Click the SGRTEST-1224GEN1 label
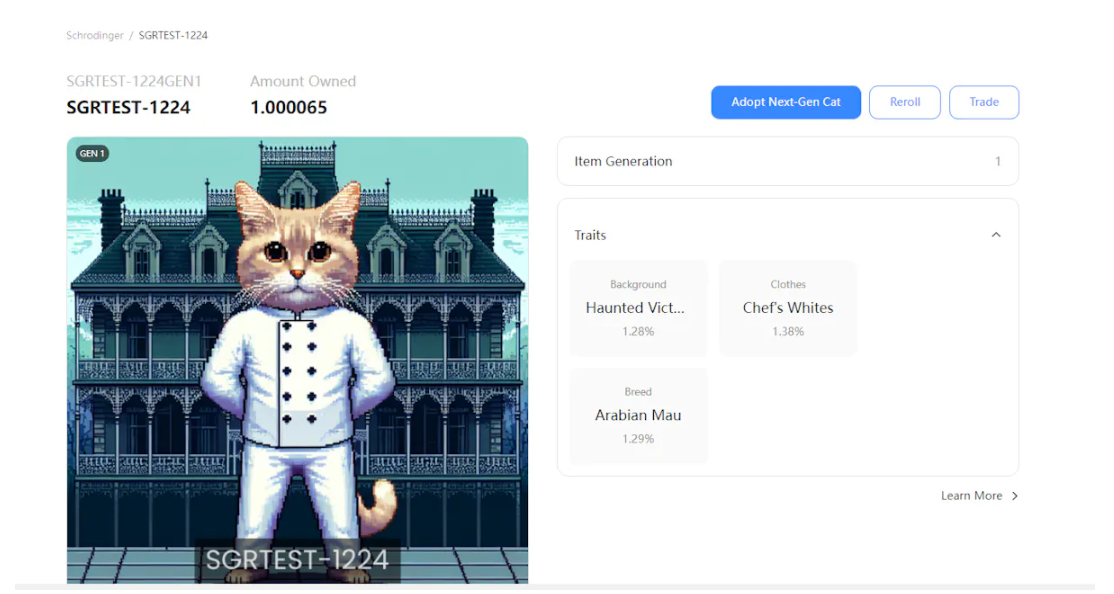 tap(134, 82)
